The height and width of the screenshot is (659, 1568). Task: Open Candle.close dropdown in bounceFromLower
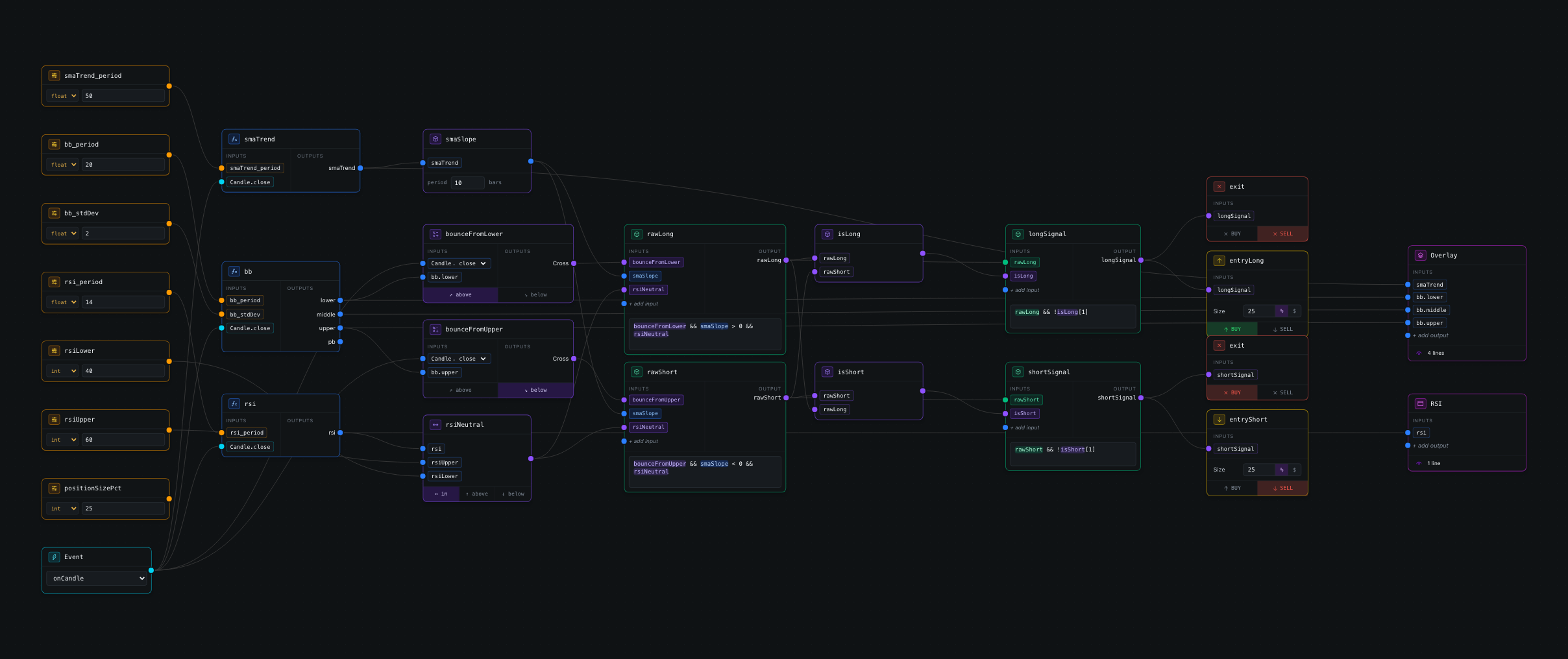tap(459, 263)
